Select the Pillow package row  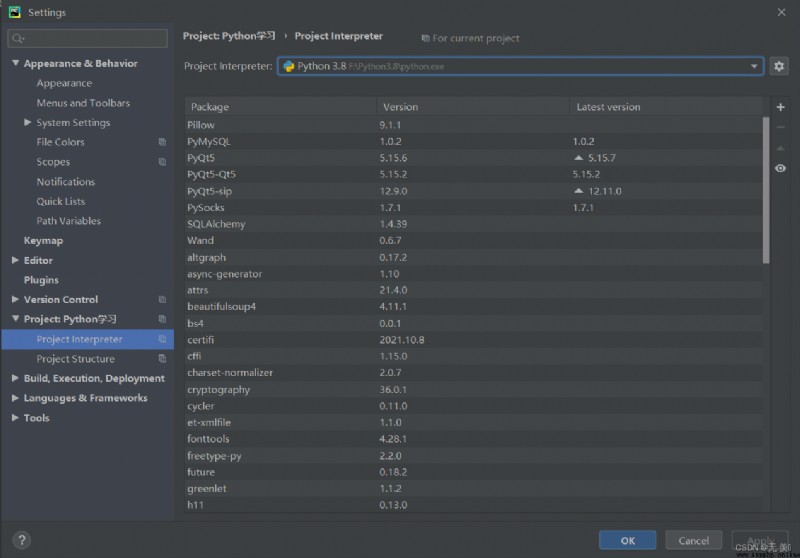(x=473, y=125)
